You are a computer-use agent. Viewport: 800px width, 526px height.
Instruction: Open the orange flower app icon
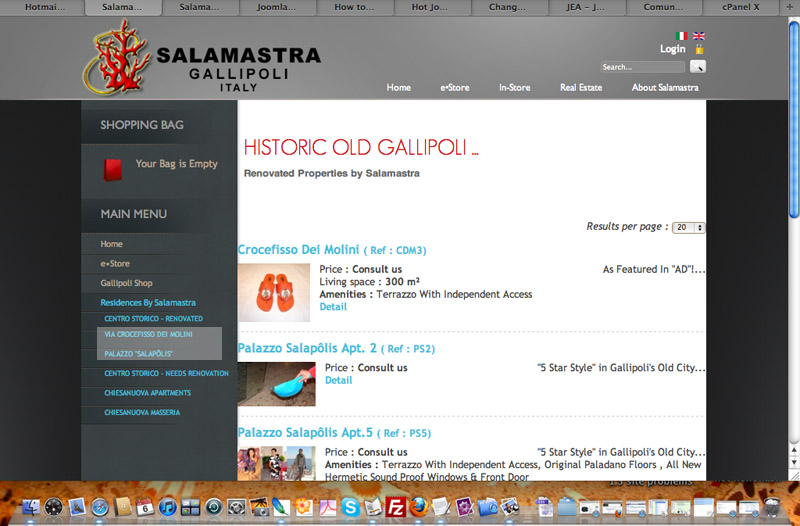[304, 507]
